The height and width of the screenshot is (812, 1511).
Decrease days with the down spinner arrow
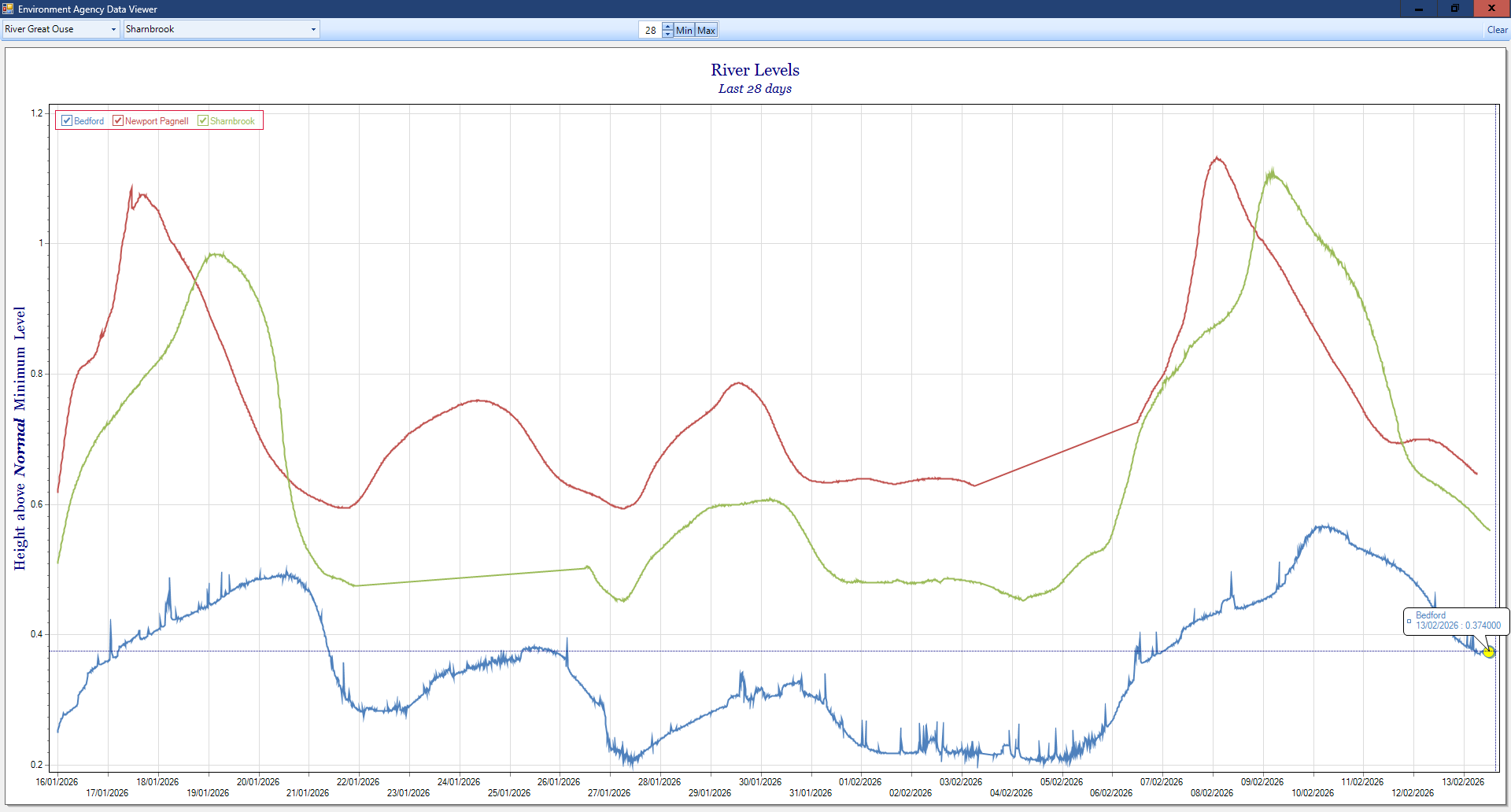click(667, 34)
